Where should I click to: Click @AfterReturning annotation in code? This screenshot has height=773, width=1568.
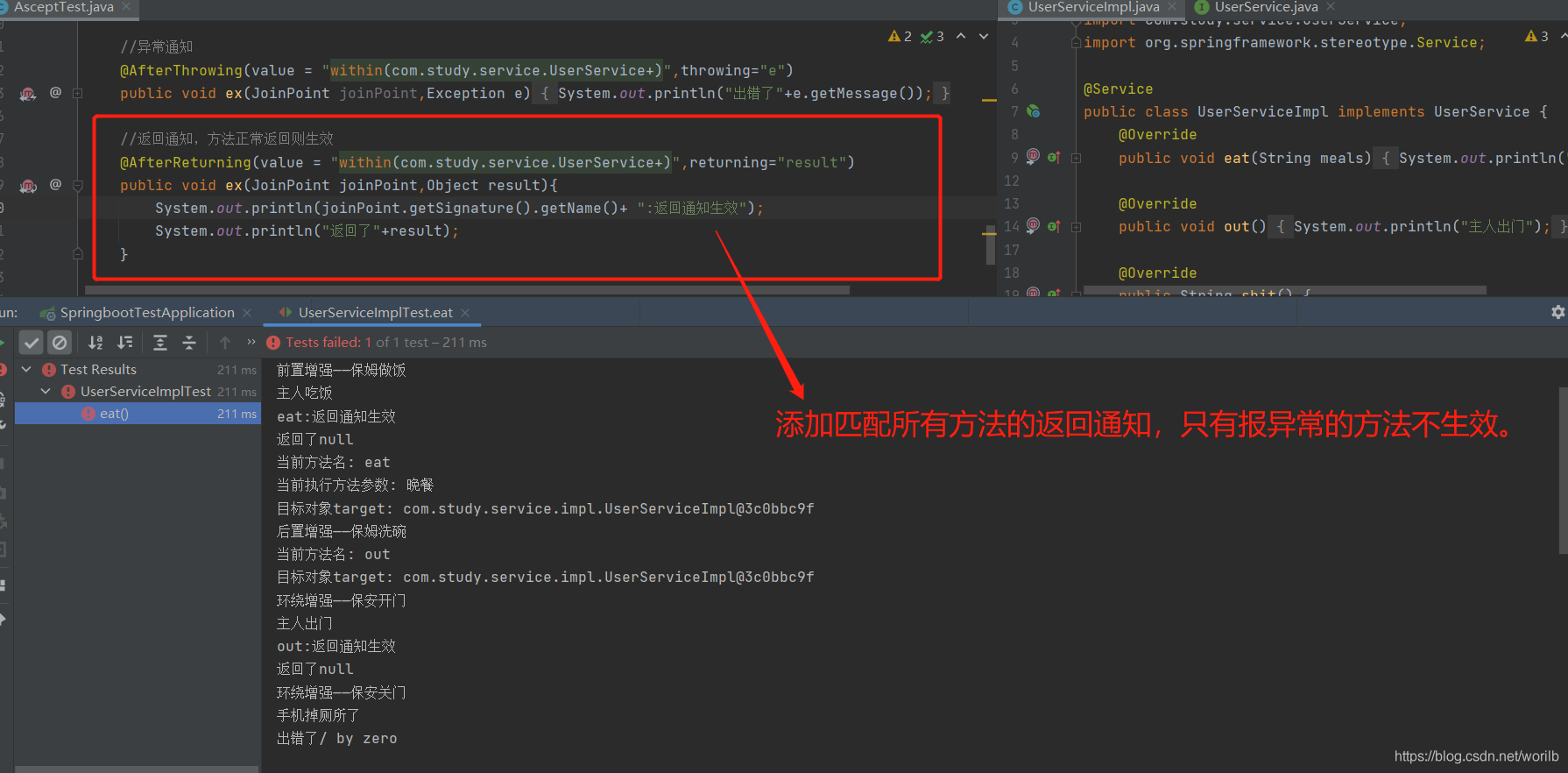click(x=186, y=162)
